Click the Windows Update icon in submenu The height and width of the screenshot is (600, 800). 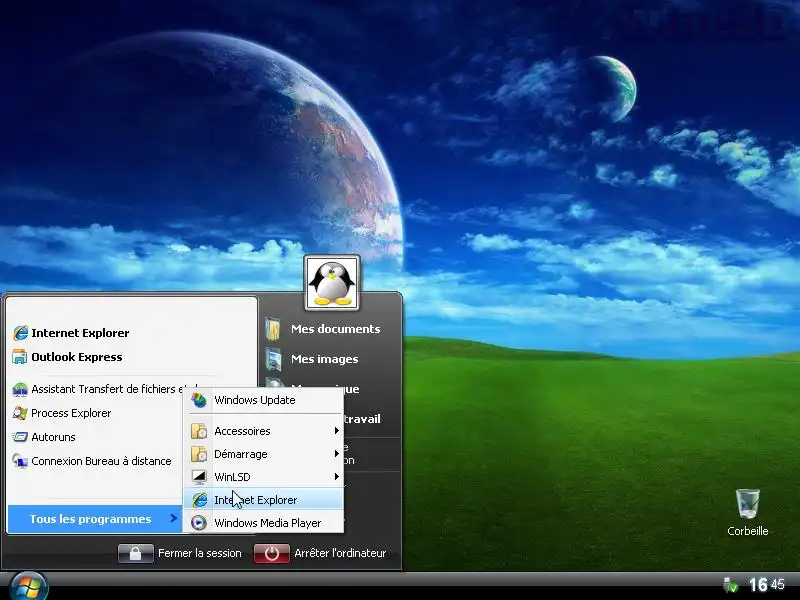(x=199, y=400)
